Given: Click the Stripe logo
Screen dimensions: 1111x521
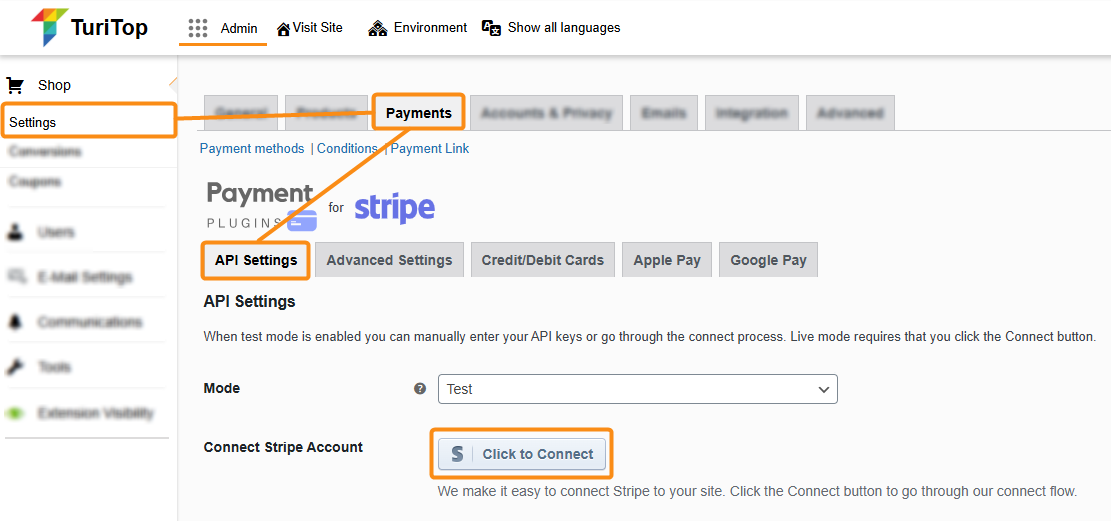Looking at the screenshot, I should pos(394,208).
